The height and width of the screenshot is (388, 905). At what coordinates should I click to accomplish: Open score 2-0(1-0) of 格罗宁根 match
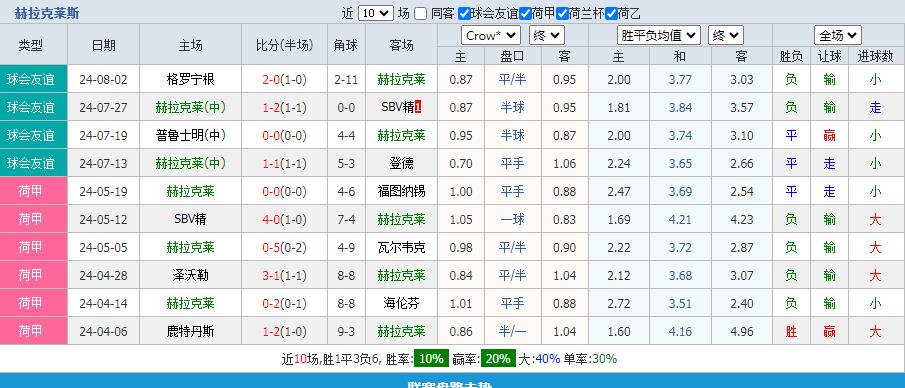285,79
